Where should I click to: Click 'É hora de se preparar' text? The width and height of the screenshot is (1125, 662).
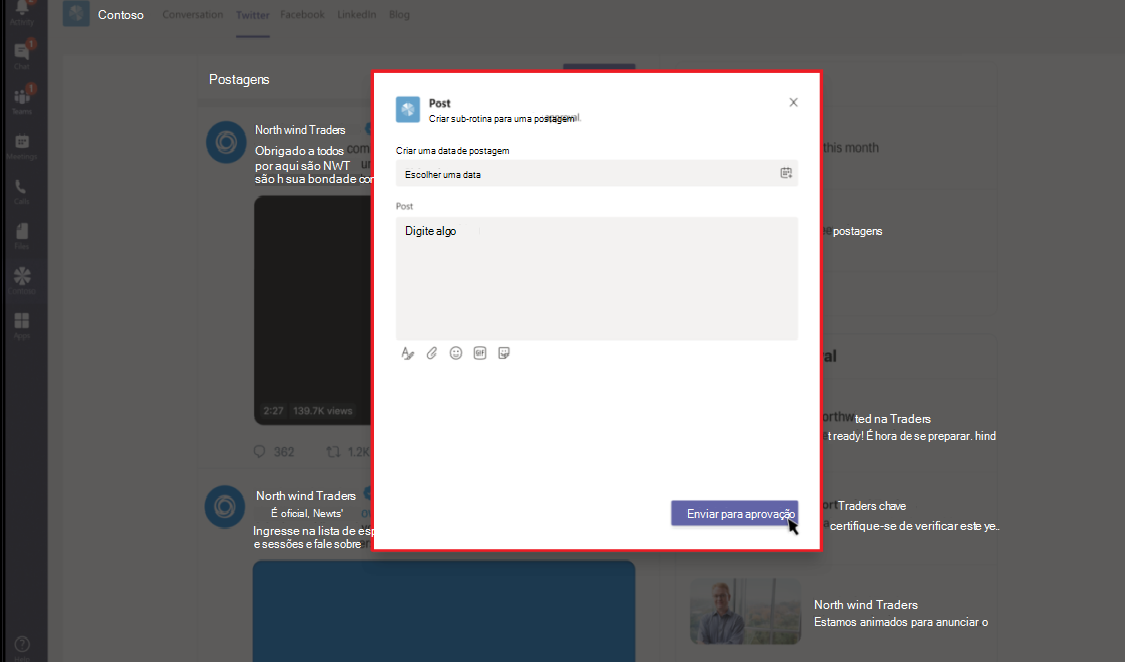(918, 436)
